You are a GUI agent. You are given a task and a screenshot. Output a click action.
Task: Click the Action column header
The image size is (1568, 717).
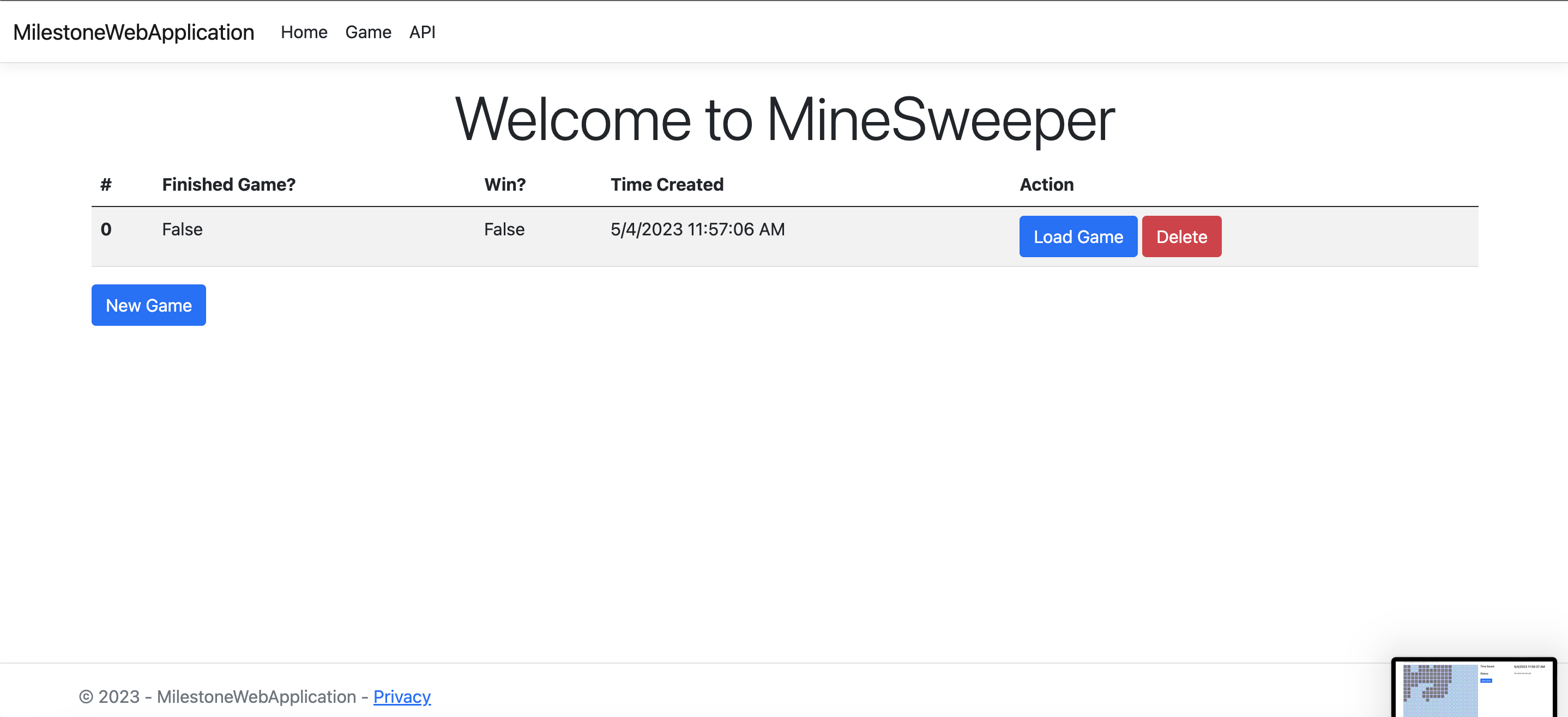[1046, 184]
